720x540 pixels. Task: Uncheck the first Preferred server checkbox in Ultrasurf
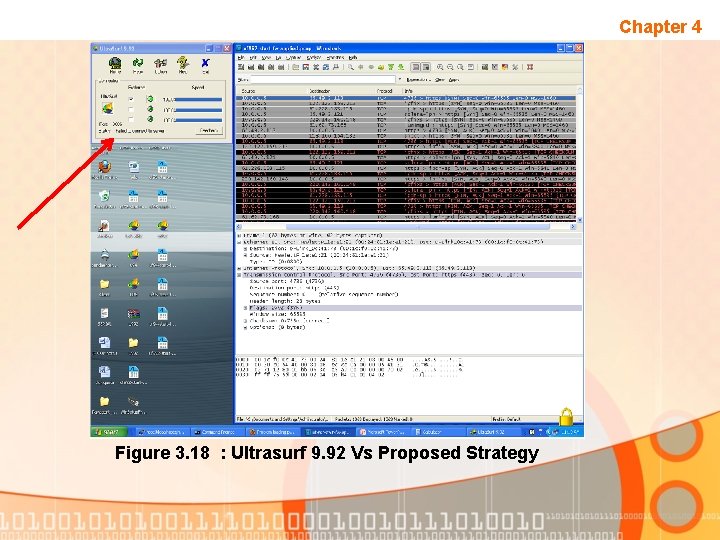coord(131,99)
